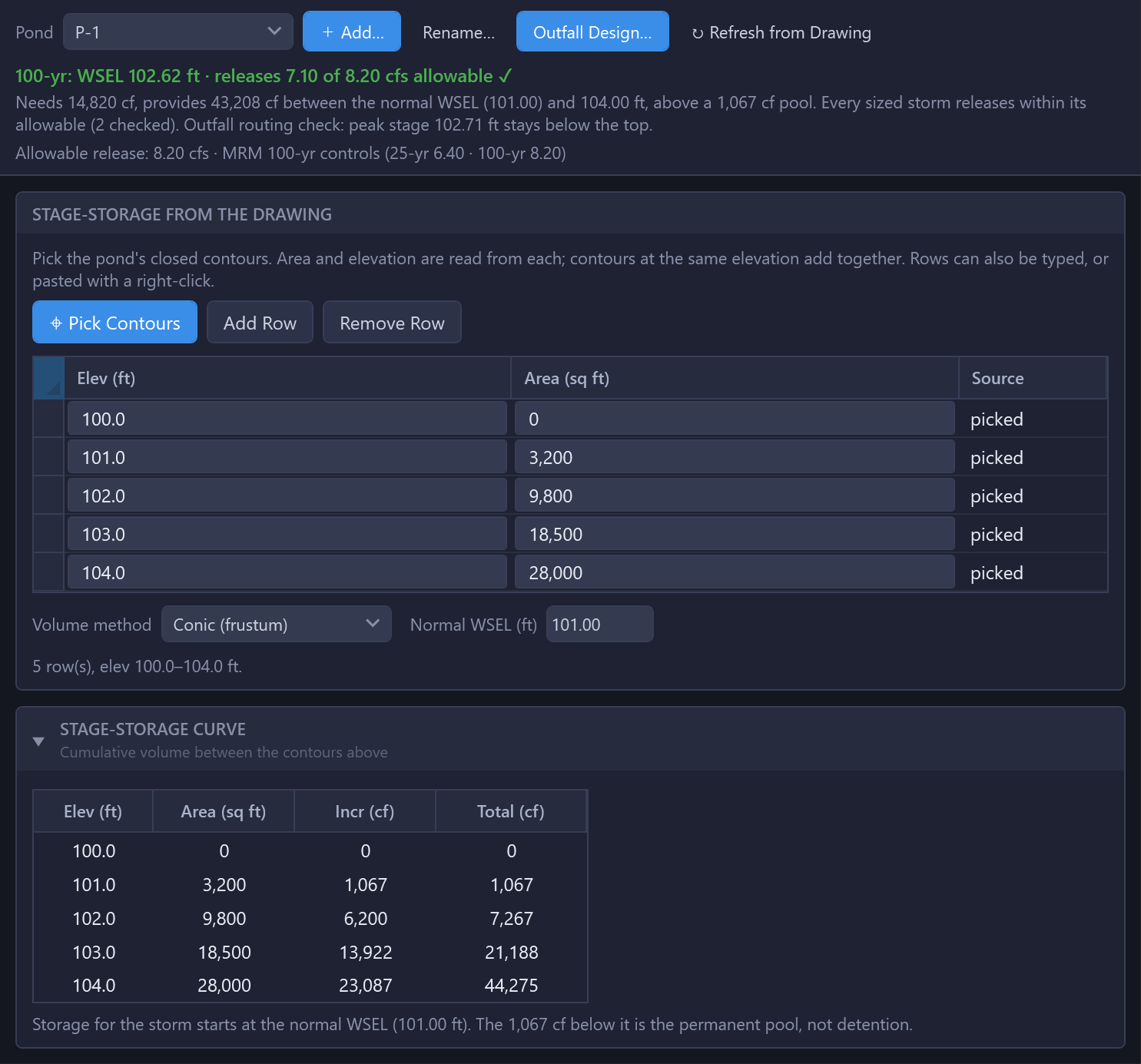Select elevation cell 104.0
The width and height of the screenshot is (1141, 1064).
pyautogui.click(x=287, y=572)
